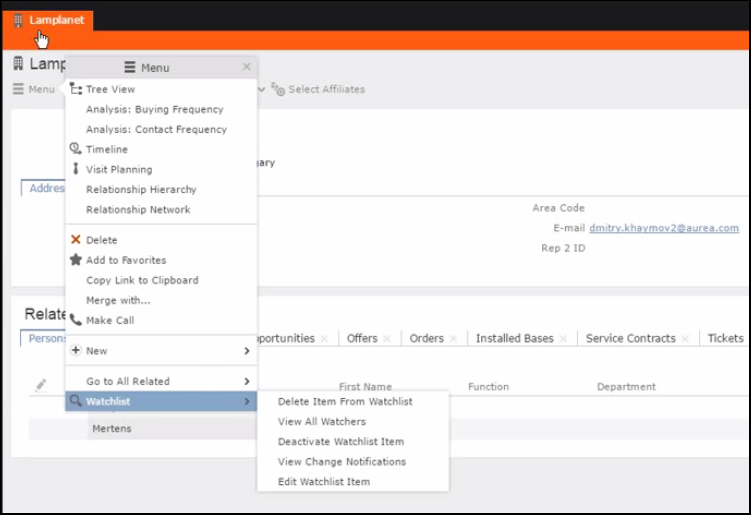The height and width of the screenshot is (515, 751).
Task: Close the Offers tab
Action: coord(387,339)
